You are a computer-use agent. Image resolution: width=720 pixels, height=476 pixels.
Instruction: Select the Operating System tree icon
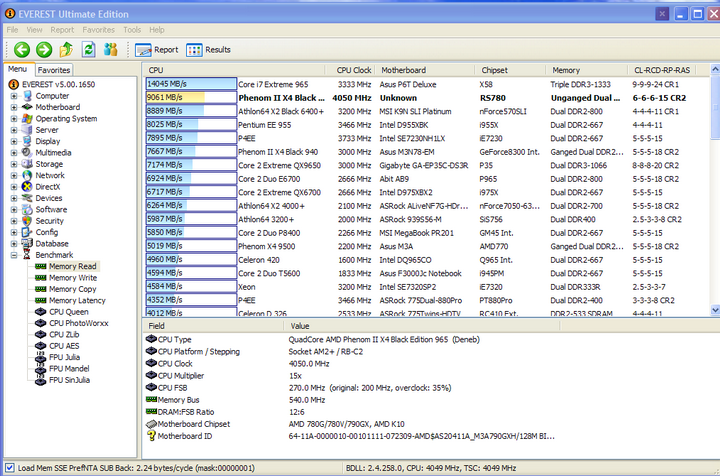(28, 118)
